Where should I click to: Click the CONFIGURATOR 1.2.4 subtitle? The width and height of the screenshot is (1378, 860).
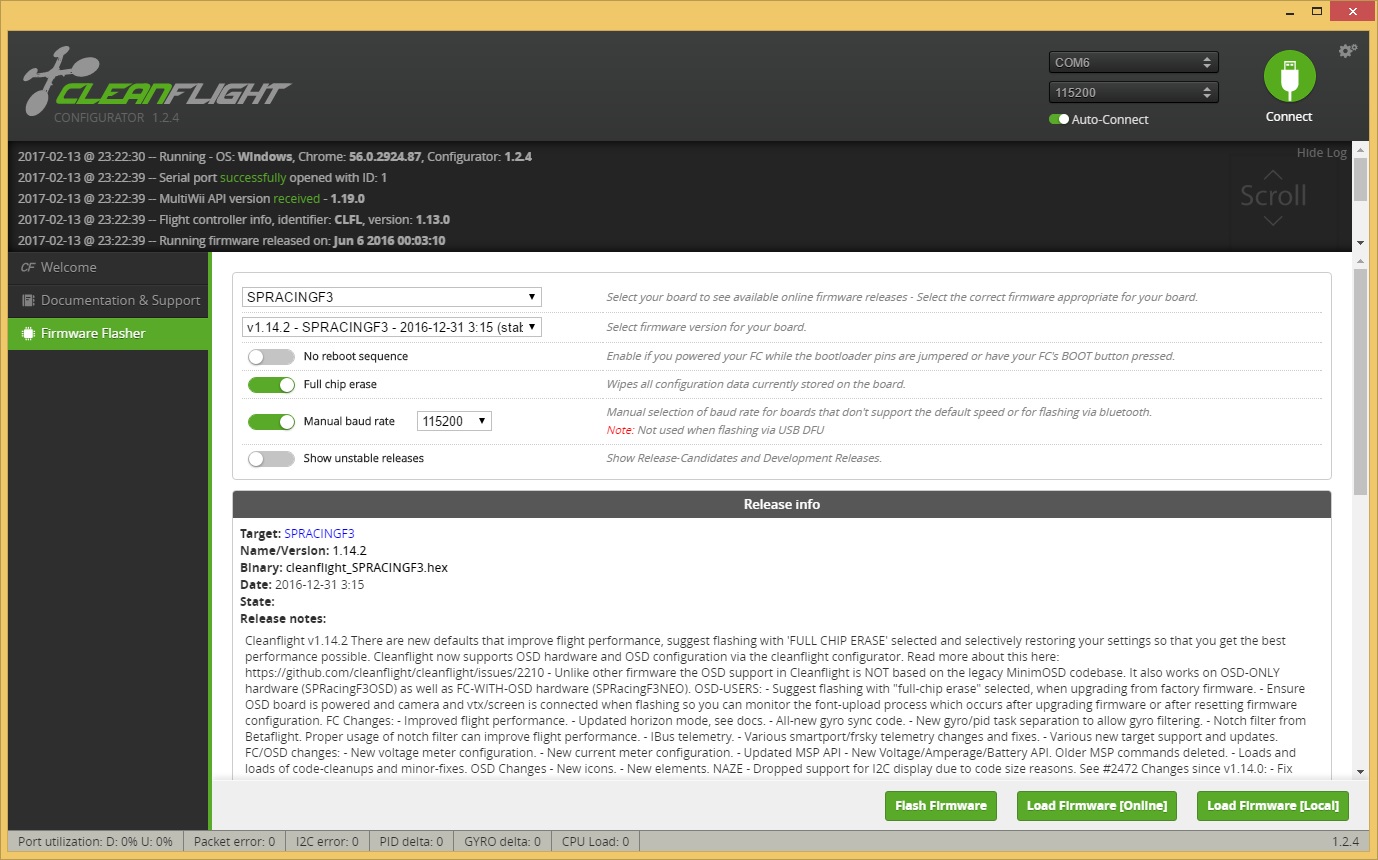click(118, 117)
